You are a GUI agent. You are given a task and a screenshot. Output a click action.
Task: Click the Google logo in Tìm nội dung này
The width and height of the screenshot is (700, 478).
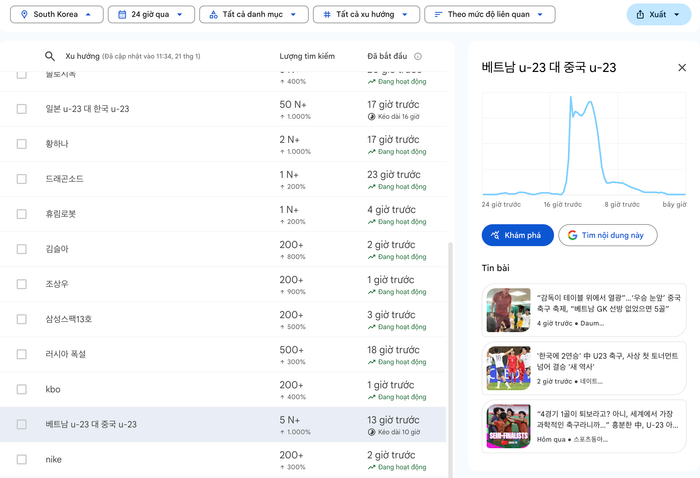tap(573, 235)
